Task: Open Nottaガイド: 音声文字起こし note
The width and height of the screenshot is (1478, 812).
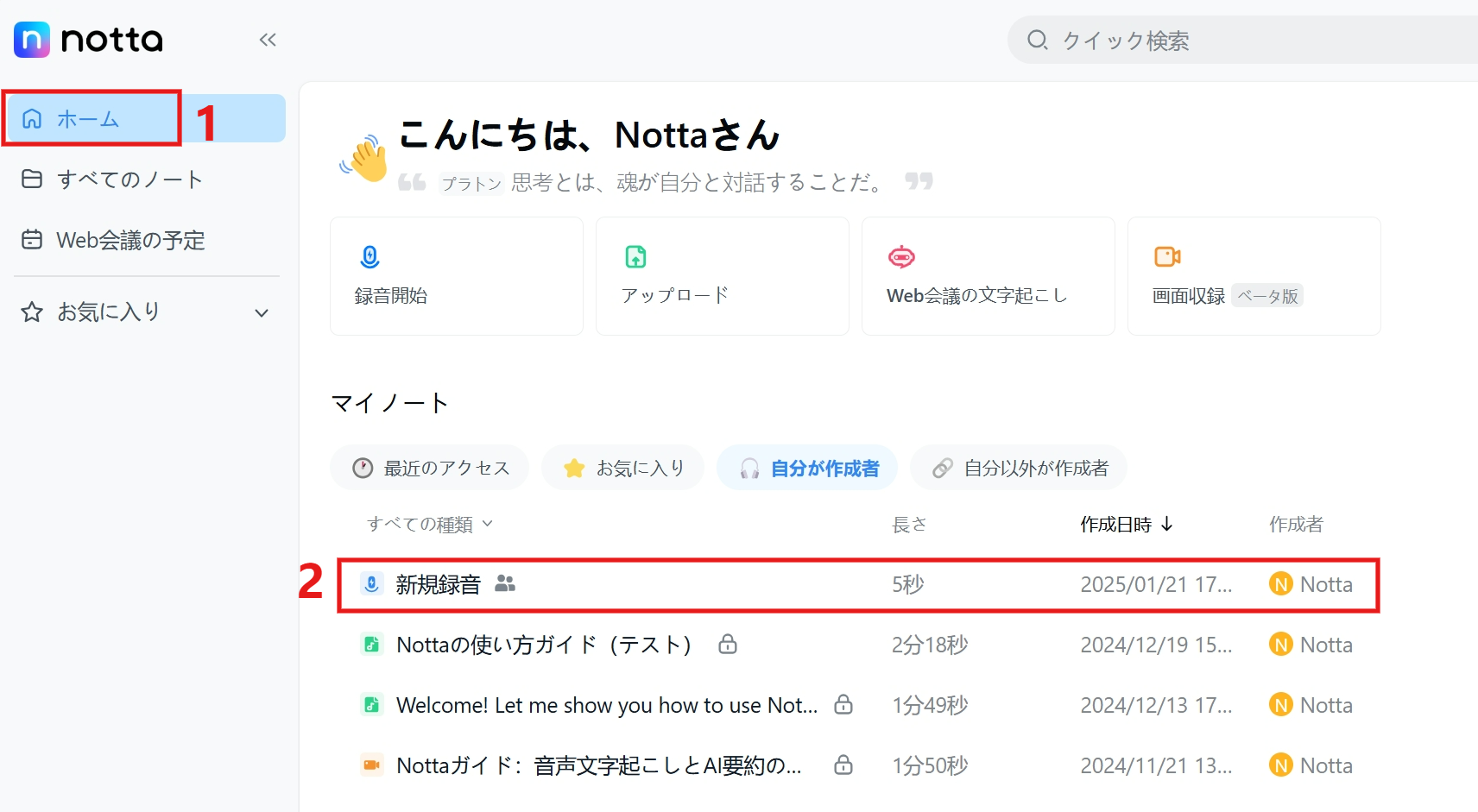Action: (599, 765)
